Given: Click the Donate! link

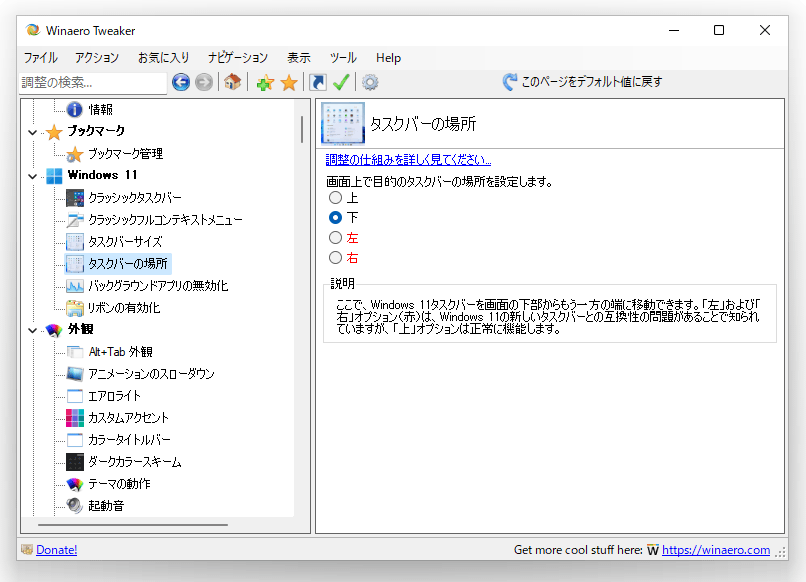Looking at the screenshot, I should click(x=57, y=550).
